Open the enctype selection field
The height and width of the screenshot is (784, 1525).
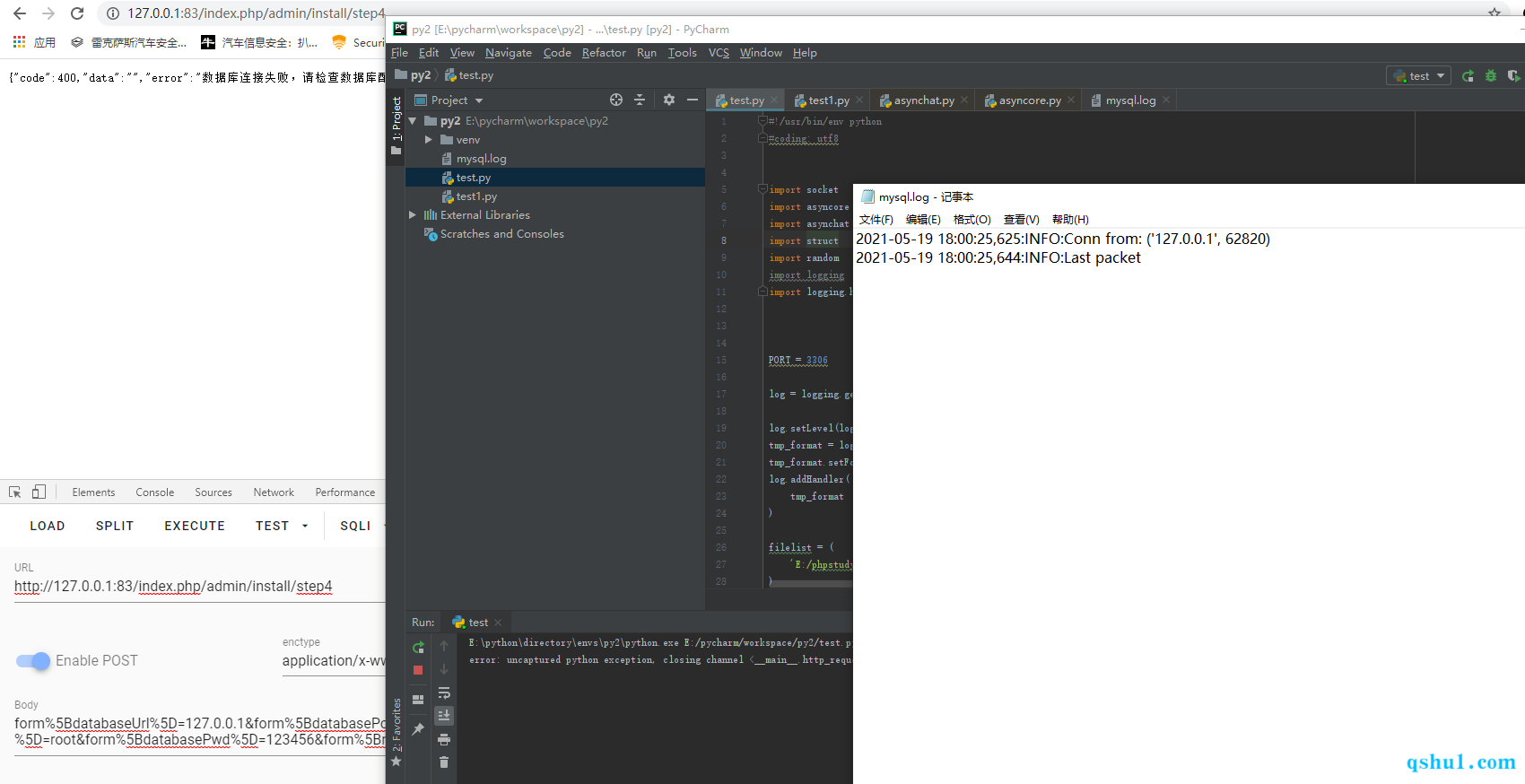pyautogui.click(x=334, y=661)
